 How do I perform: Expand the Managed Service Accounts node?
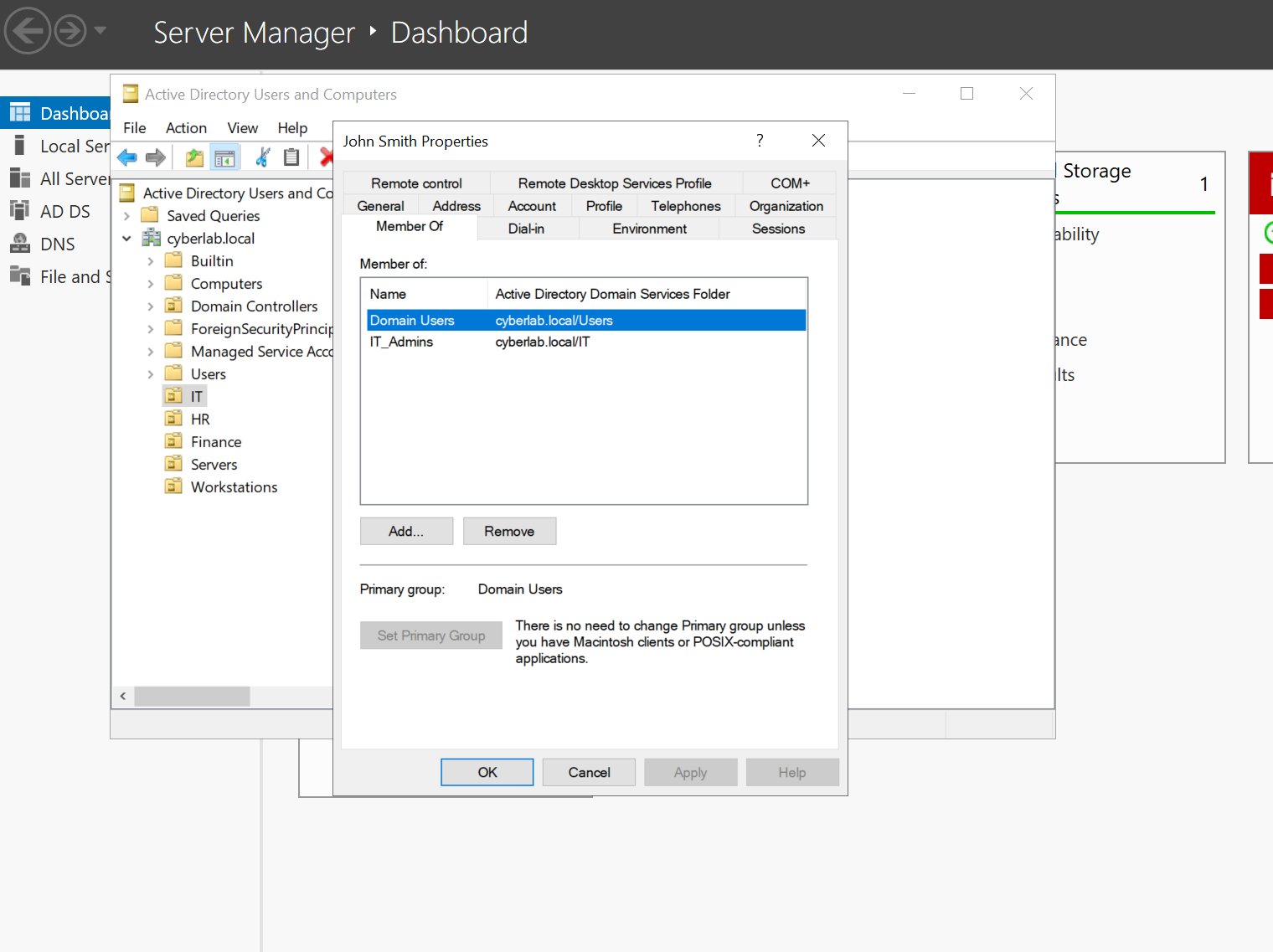coord(151,352)
